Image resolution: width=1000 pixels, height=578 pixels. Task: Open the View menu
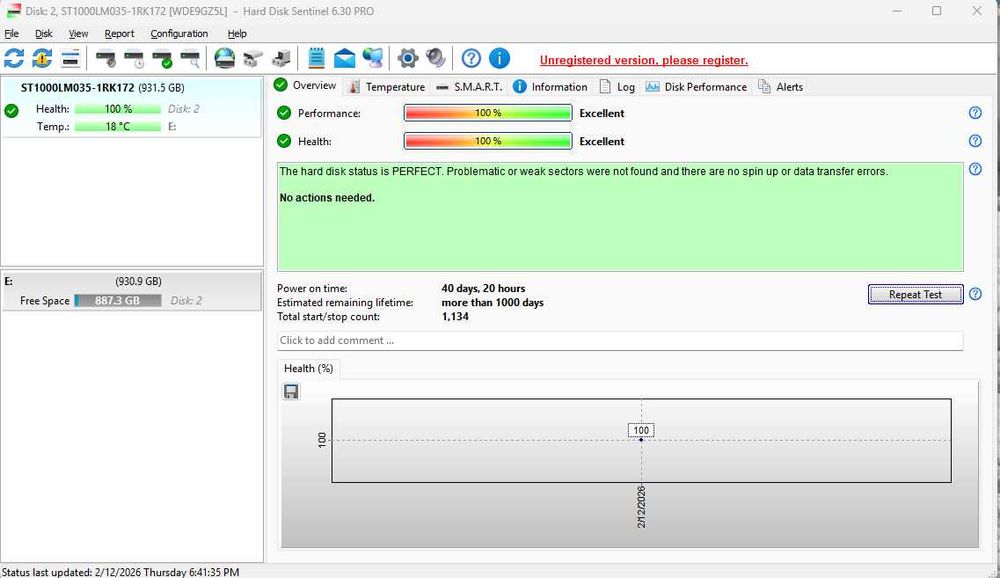[x=78, y=33]
